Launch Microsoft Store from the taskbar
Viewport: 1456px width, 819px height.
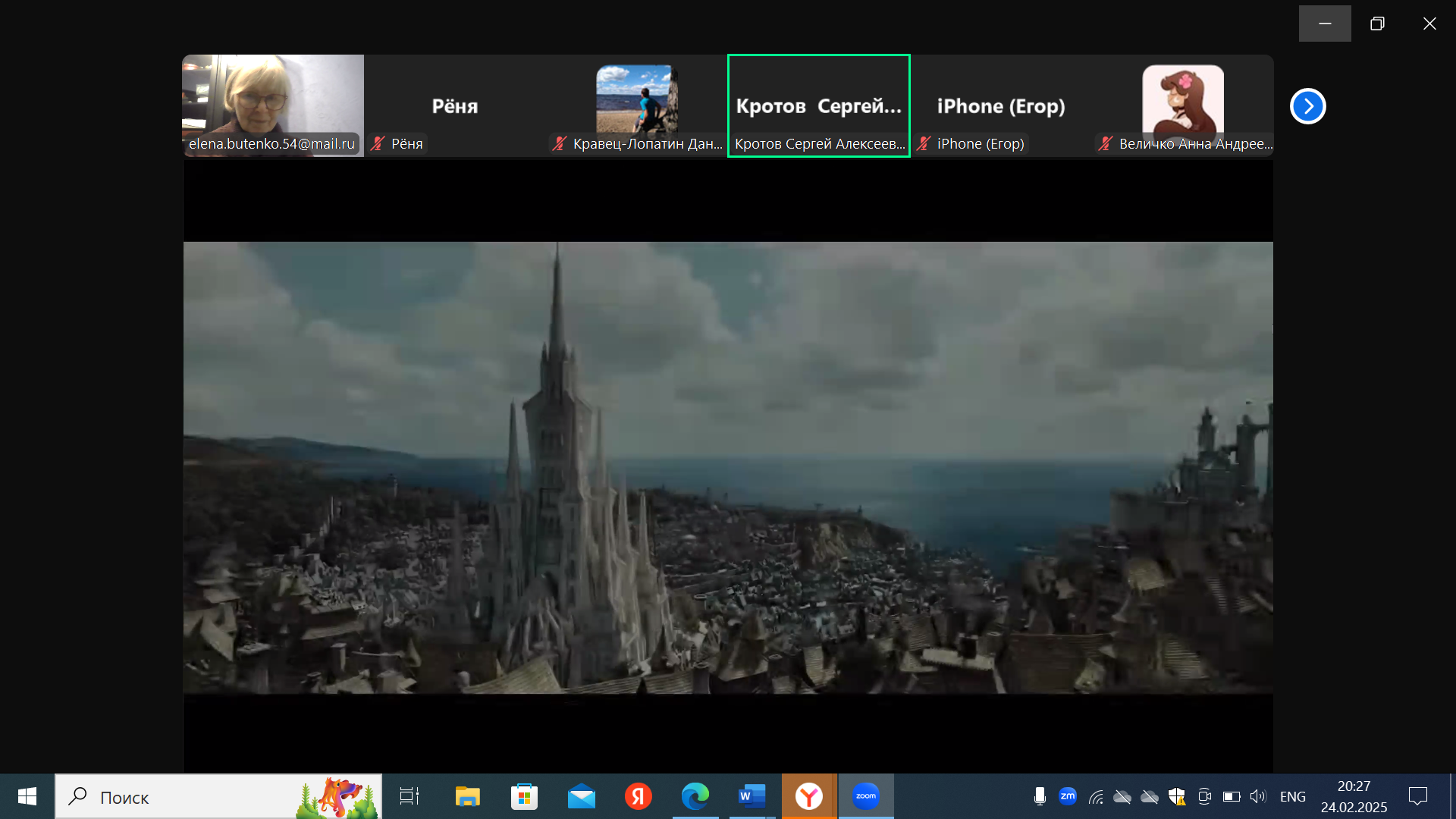tap(524, 796)
